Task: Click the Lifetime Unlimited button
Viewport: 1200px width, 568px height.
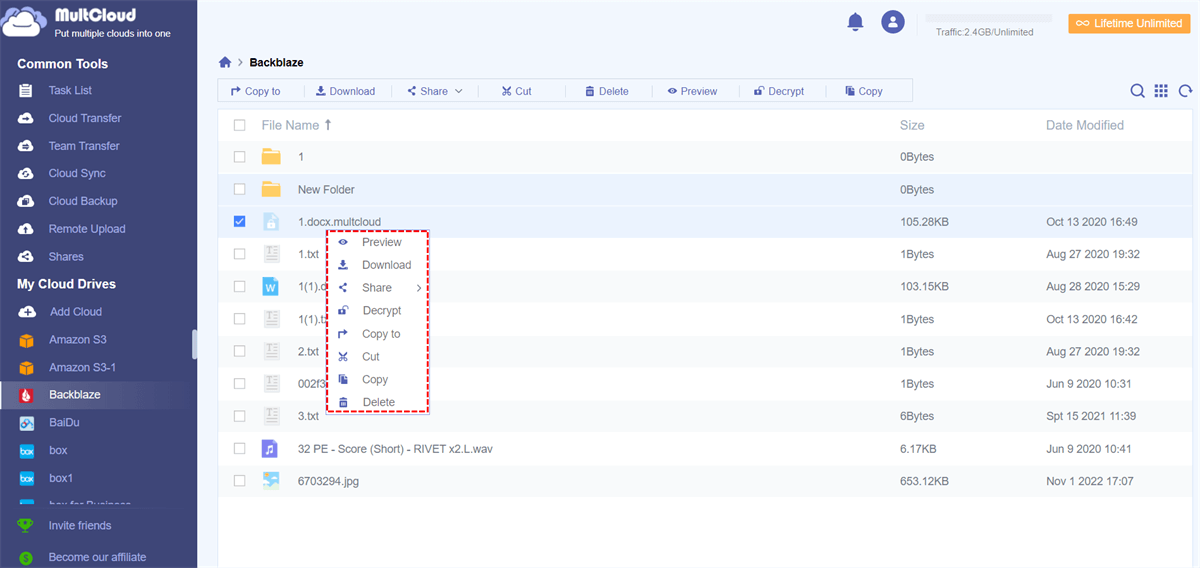Action: coord(1129,23)
